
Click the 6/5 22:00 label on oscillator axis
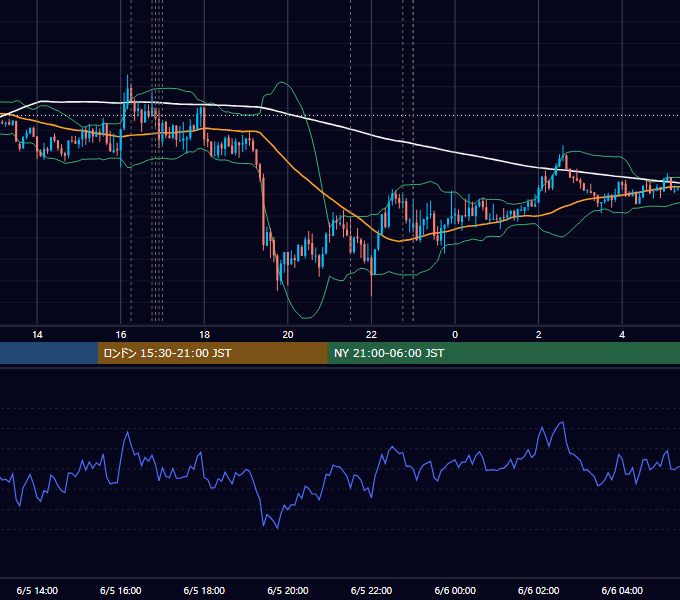(x=371, y=591)
